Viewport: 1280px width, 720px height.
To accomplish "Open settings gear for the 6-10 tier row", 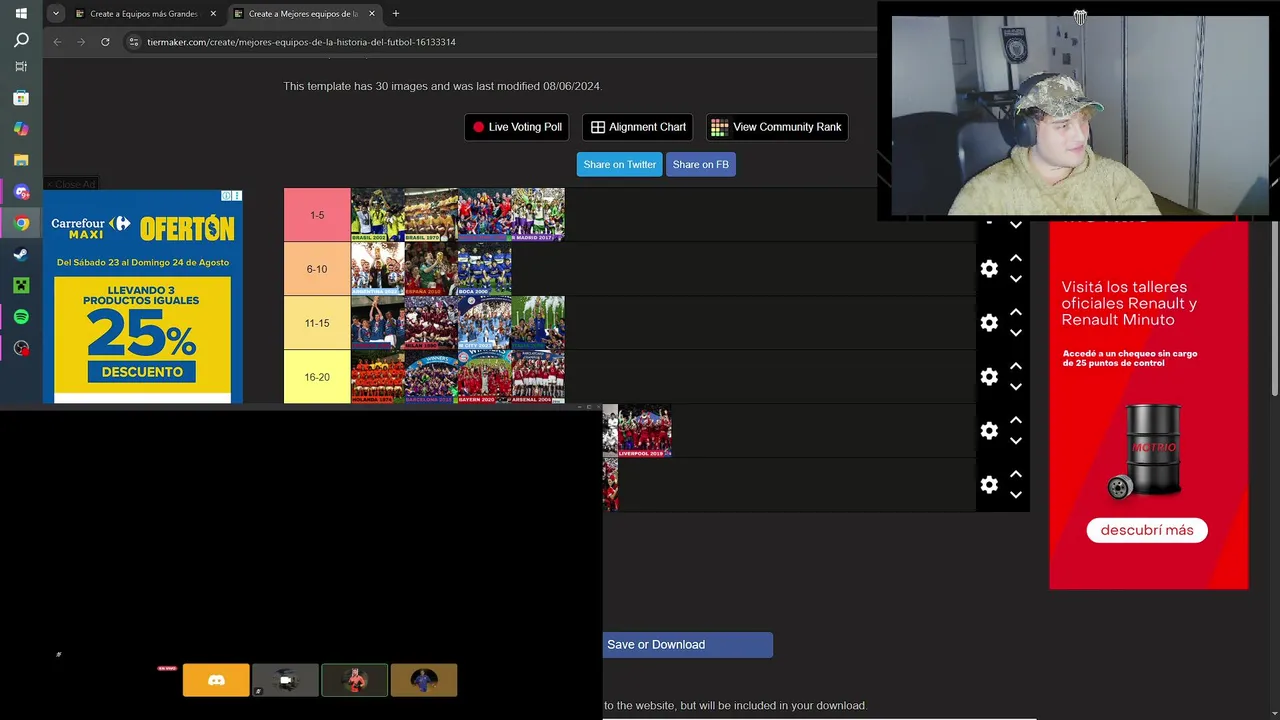I will click(x=989, y=269).
